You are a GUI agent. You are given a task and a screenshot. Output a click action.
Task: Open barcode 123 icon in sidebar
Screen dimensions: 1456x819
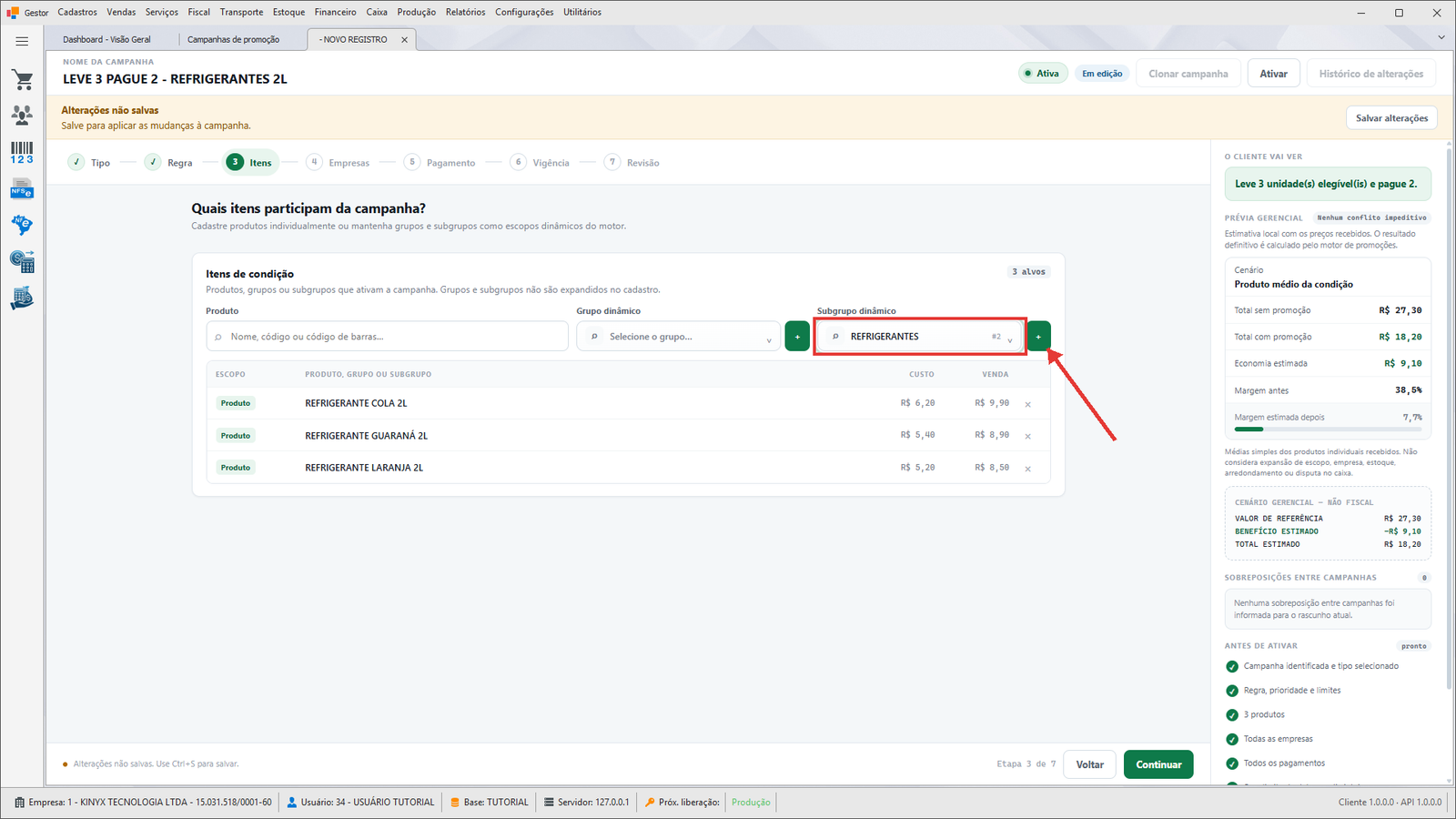point(22,152)
